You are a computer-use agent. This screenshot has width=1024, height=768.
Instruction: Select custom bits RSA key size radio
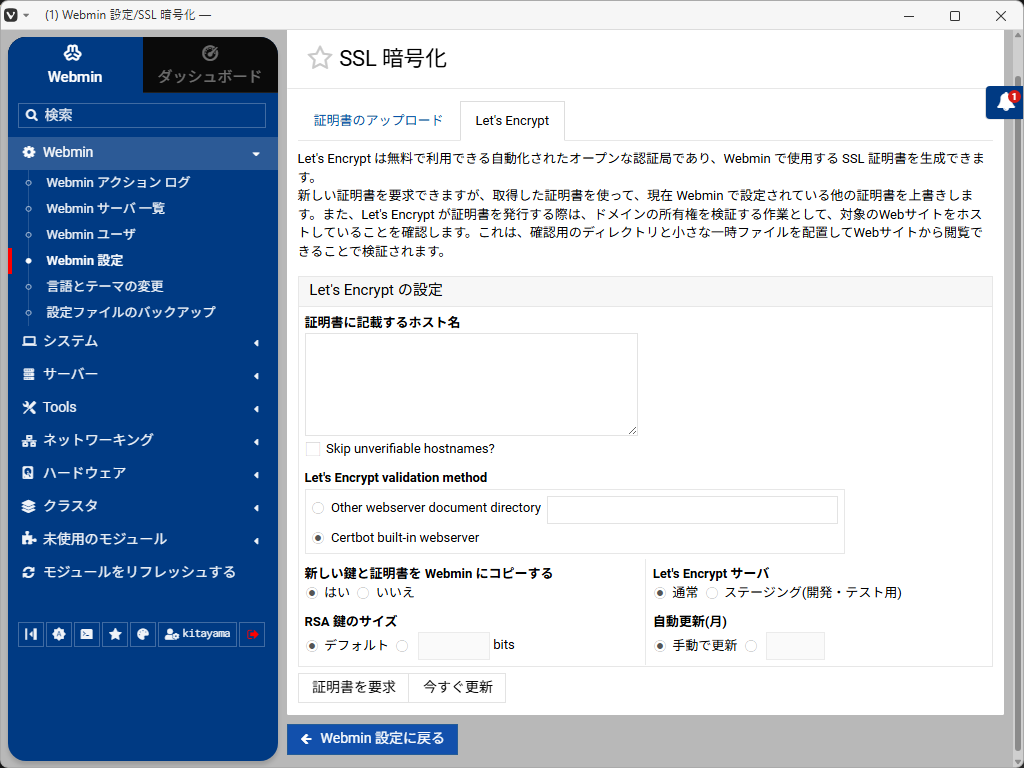[x=402, y=646]
